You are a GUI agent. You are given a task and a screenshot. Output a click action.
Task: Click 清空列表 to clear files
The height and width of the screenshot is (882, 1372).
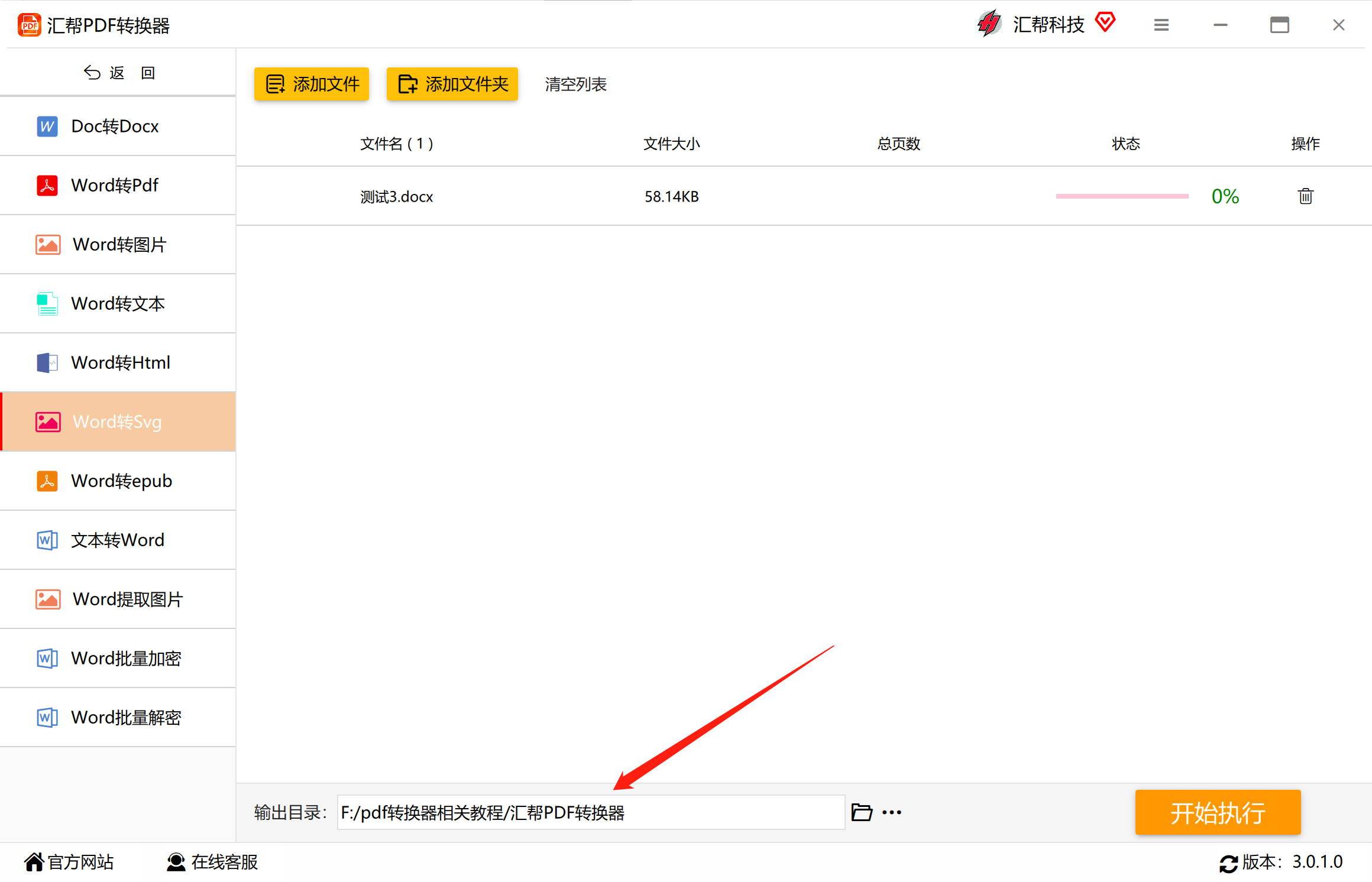(x=576, y=85)
